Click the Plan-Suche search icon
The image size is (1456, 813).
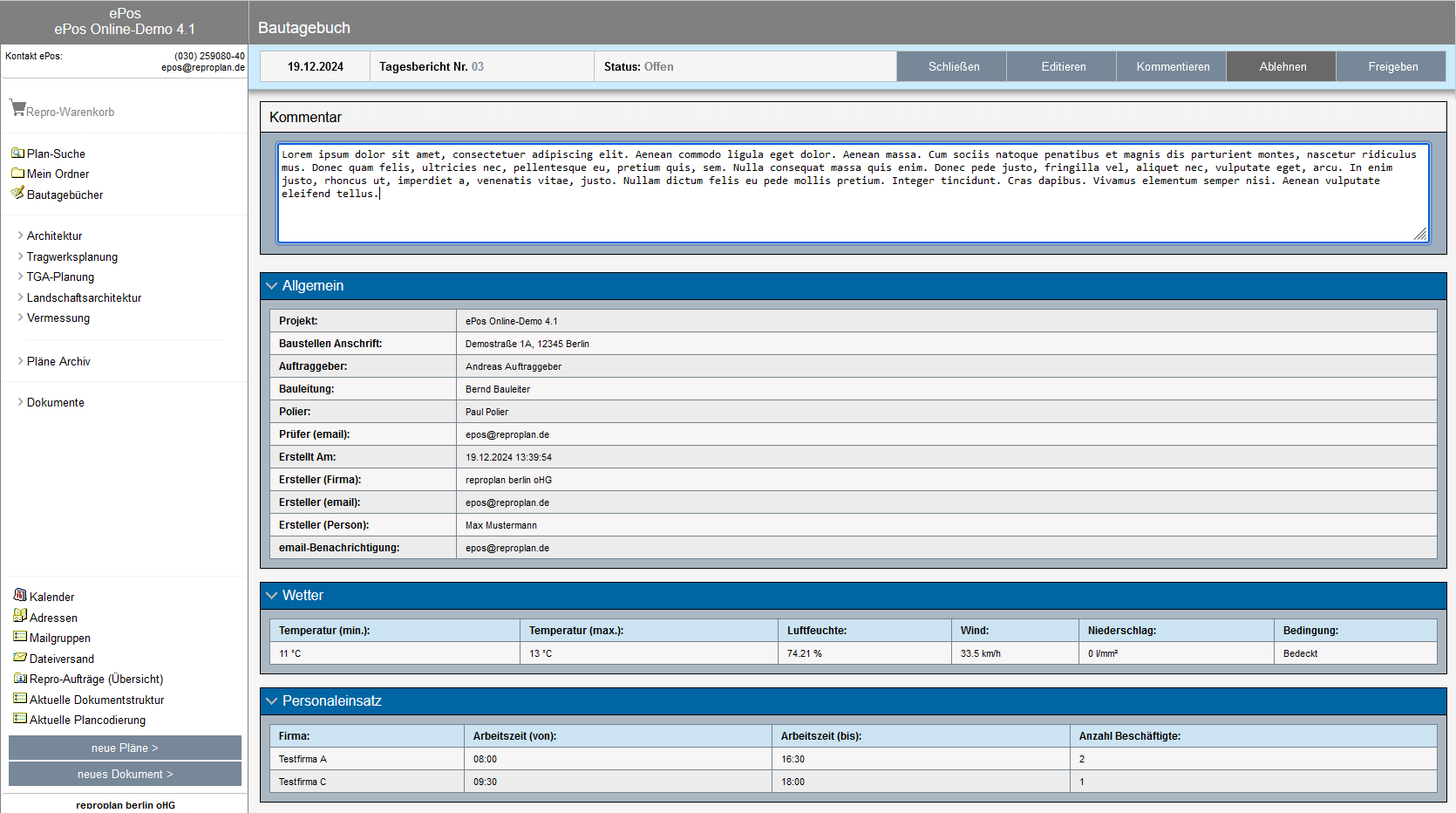[x=17, y=153]
